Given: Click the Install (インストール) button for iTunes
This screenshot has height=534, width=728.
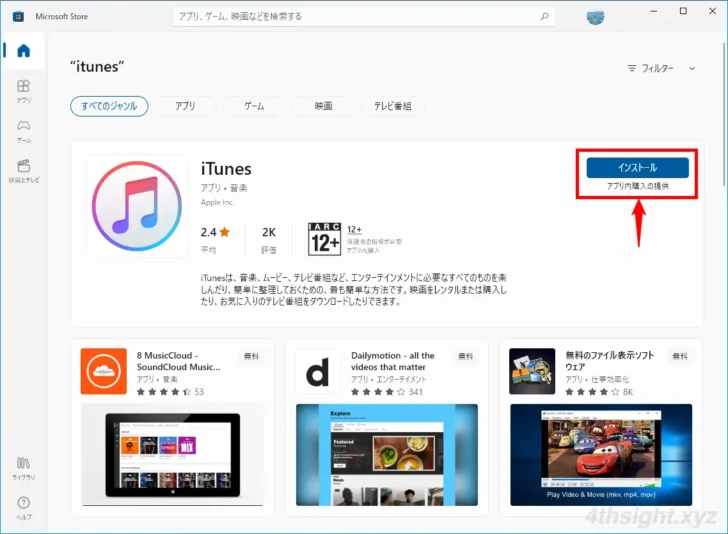Looking at the screenshot, I should click(x=637, y=168).
